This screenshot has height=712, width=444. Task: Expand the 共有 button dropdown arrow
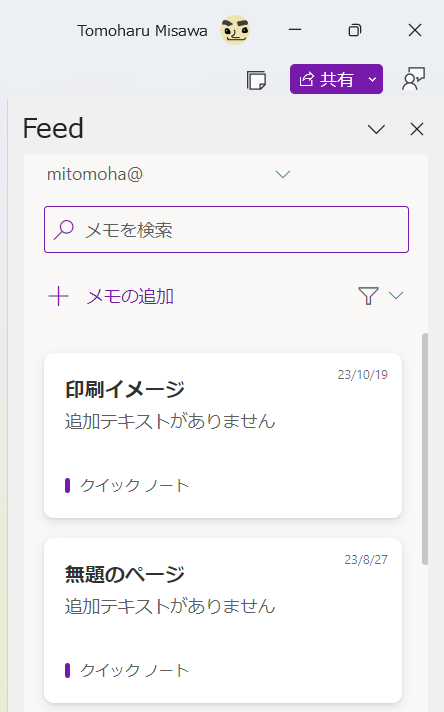point(373,79)
